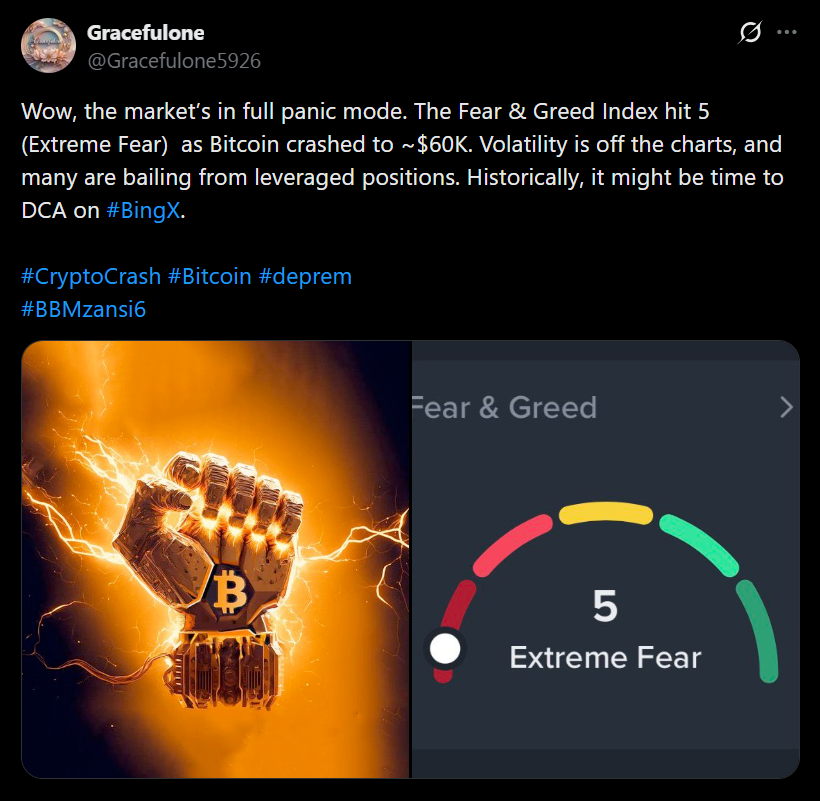Open the #BBMzansi6 hashtag

click(x=83, y=308)
